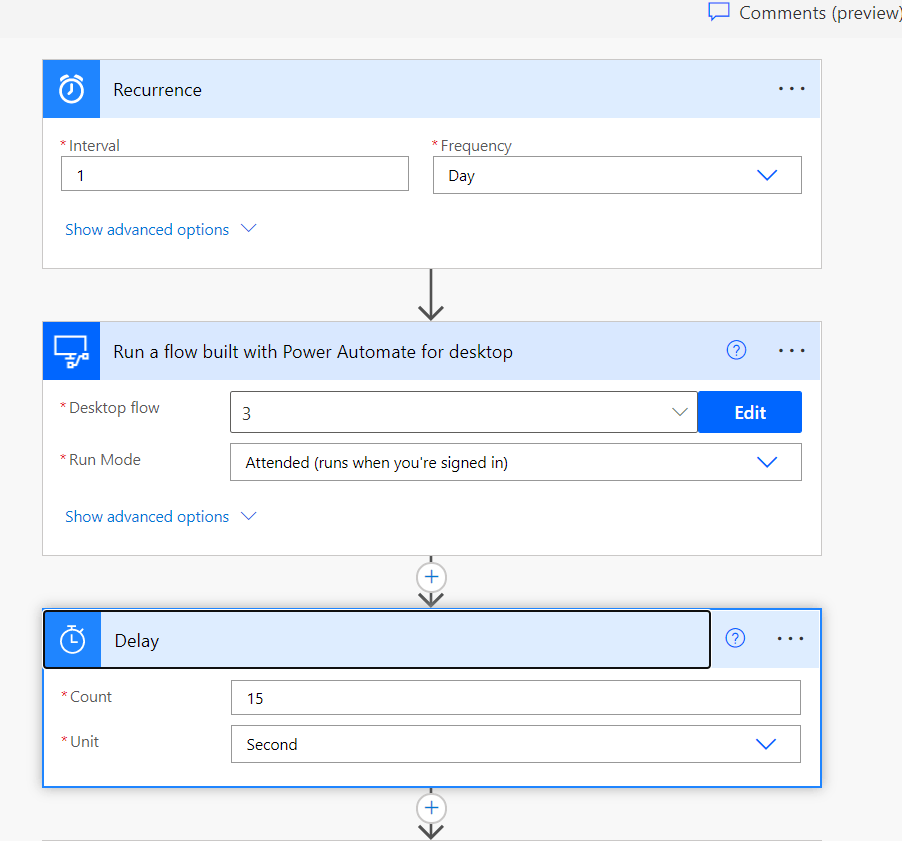Open the Desktop flow dropdown showing 3

pos(464,412)
